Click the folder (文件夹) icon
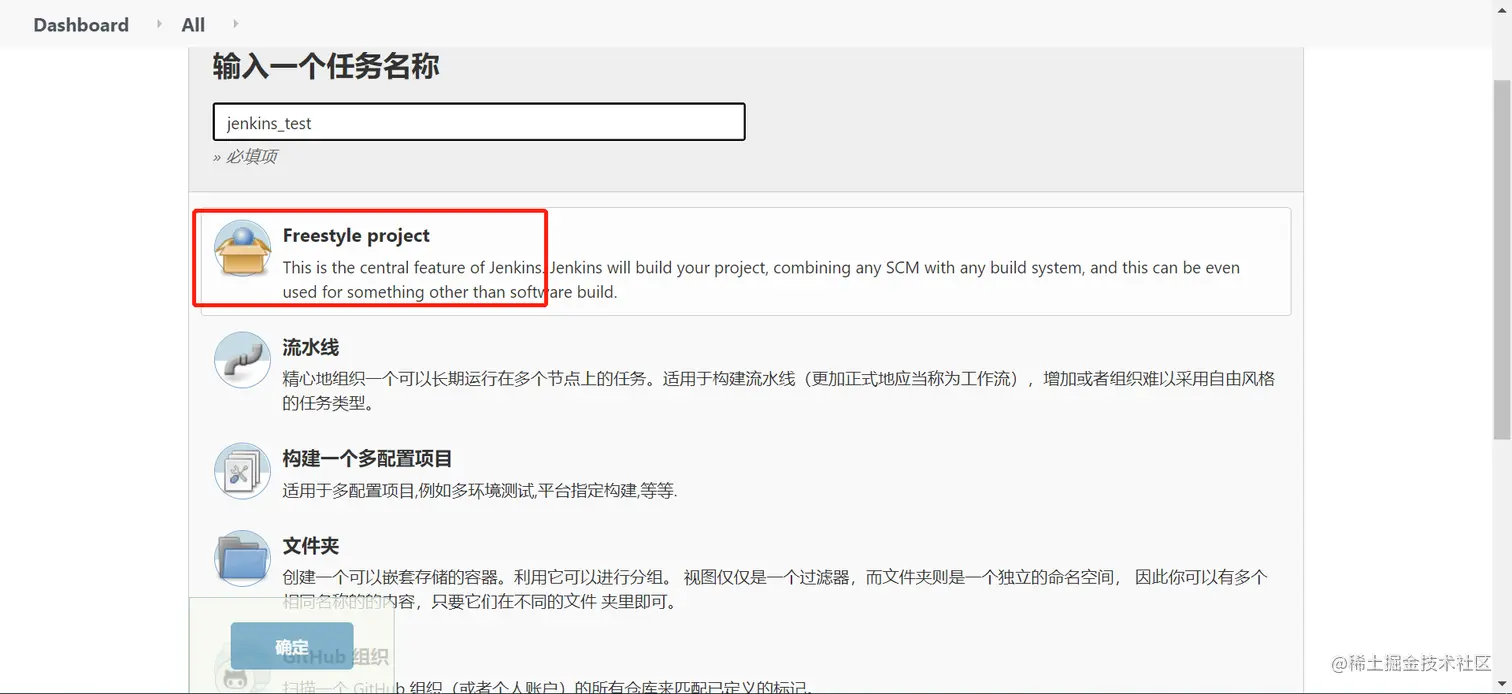The image size is (1512, 694). pyautogui.click(x=242, y=558)
